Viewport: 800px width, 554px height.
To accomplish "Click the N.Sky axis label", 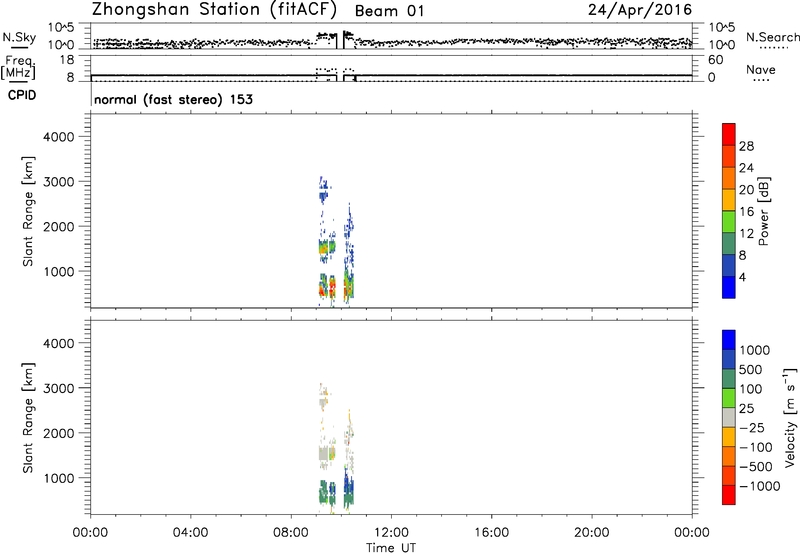I will coord(19,37).
